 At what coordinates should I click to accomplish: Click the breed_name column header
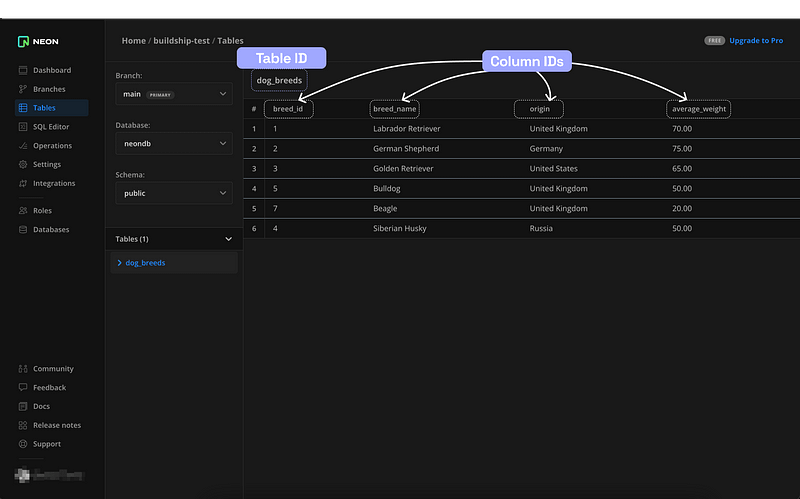tap(394, 109)
